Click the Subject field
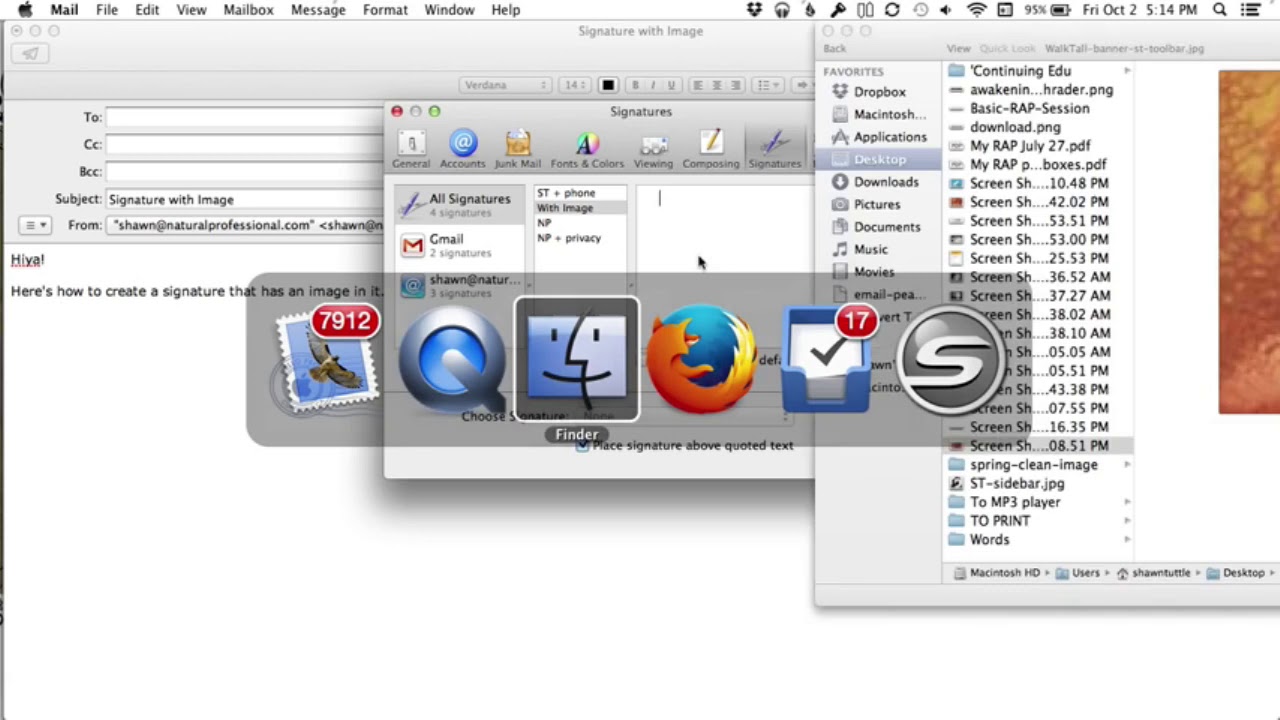The height and width of the screenshot is (720, 1280). click(x=245, y=199)
